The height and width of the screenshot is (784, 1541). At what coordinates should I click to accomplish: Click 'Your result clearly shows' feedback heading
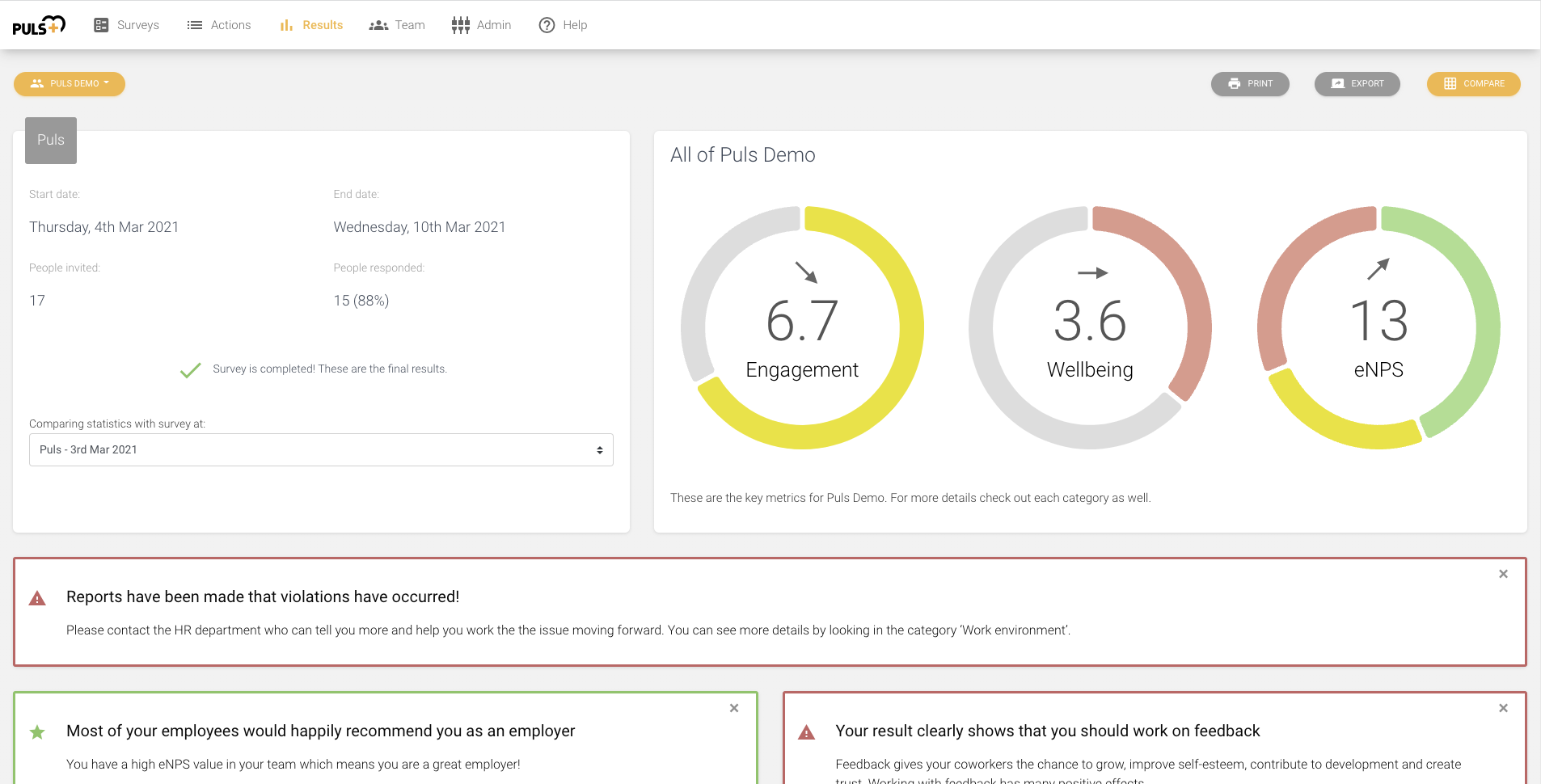pos(1048,731)
